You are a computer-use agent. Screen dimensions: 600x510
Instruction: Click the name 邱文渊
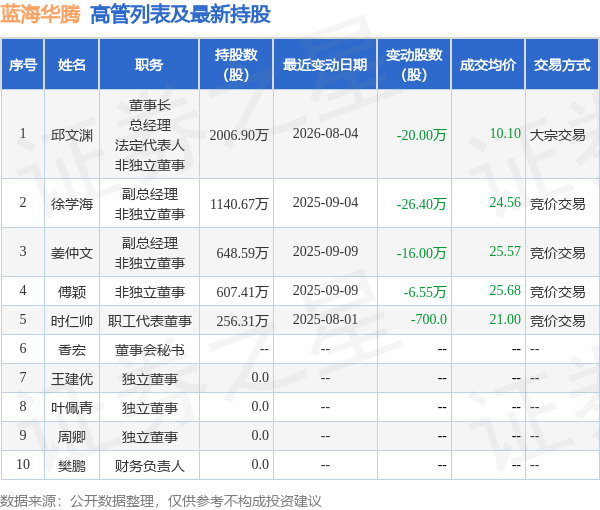click(x=72, y=135)
